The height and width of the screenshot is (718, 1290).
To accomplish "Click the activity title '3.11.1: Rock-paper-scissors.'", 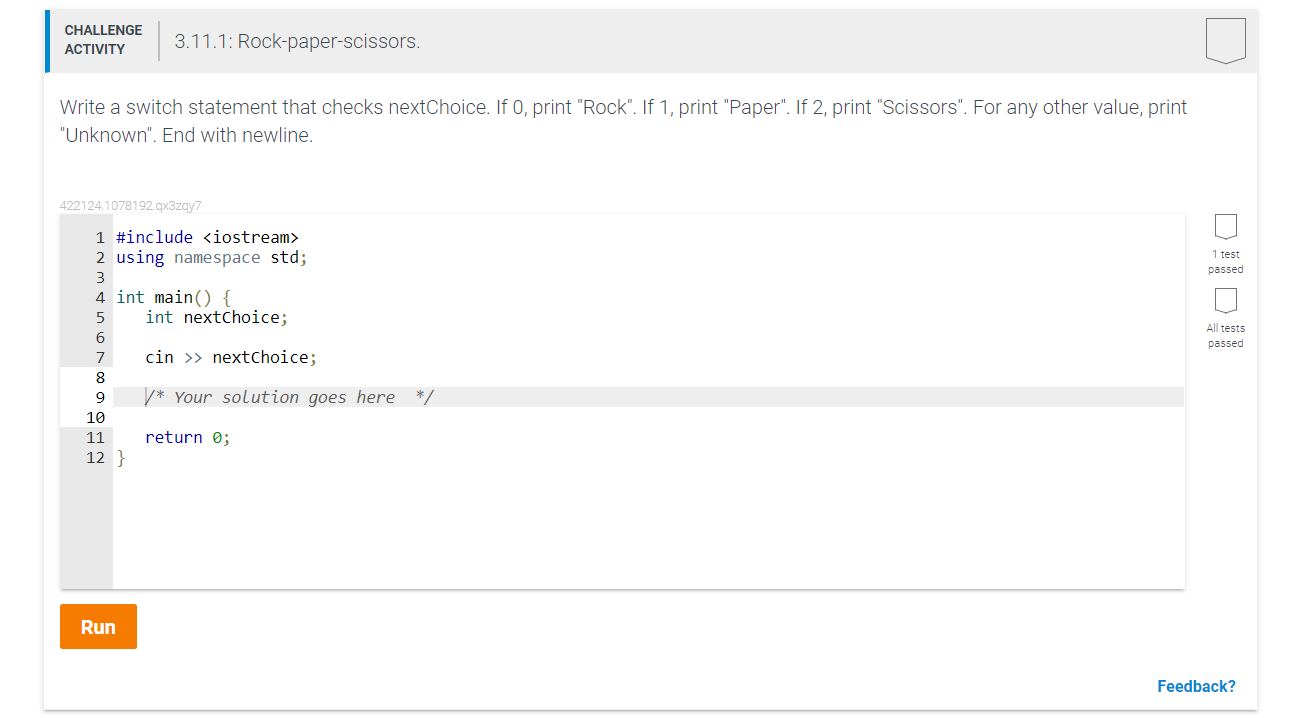I will (295, 41).
